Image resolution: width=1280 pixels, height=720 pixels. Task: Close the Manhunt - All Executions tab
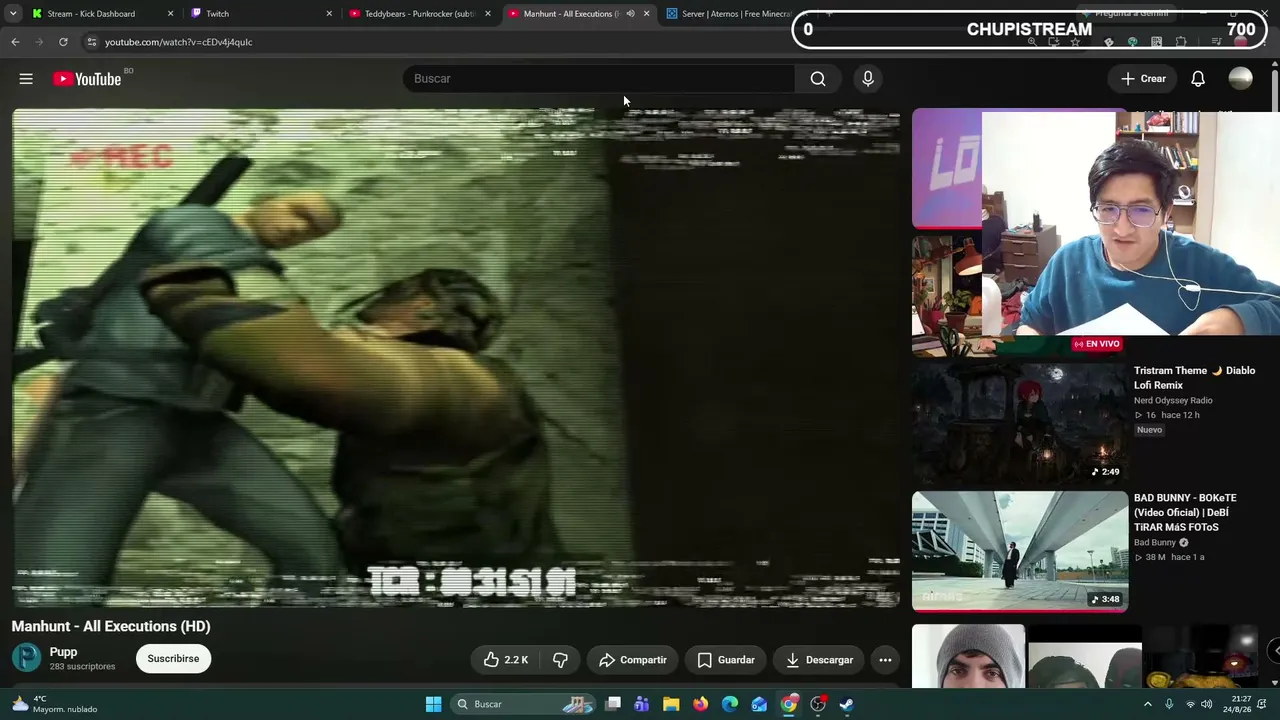(646, 14)
